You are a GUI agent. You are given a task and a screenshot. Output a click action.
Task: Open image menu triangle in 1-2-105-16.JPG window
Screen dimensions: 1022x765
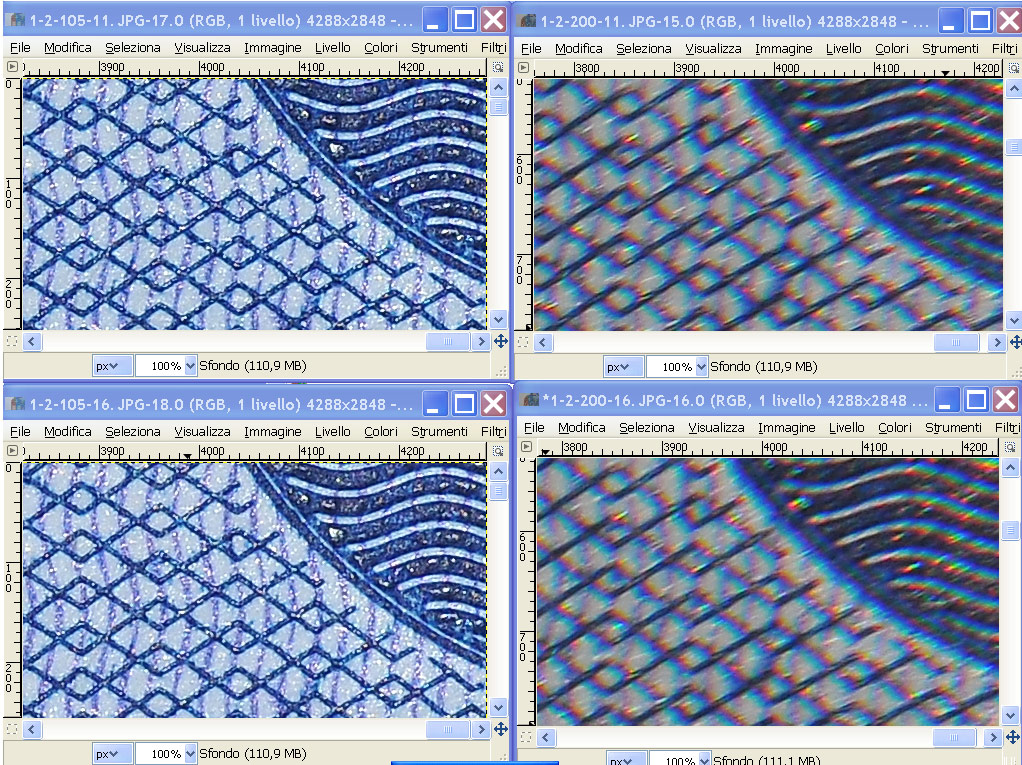pyautogui.click(x=12, y=450)
